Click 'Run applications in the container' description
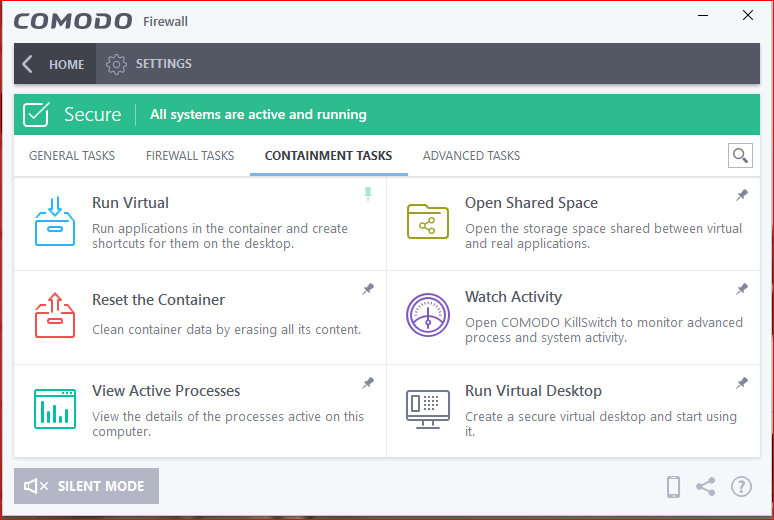Image resolution: width=774 pixels, height=520 pixels. 220,236
